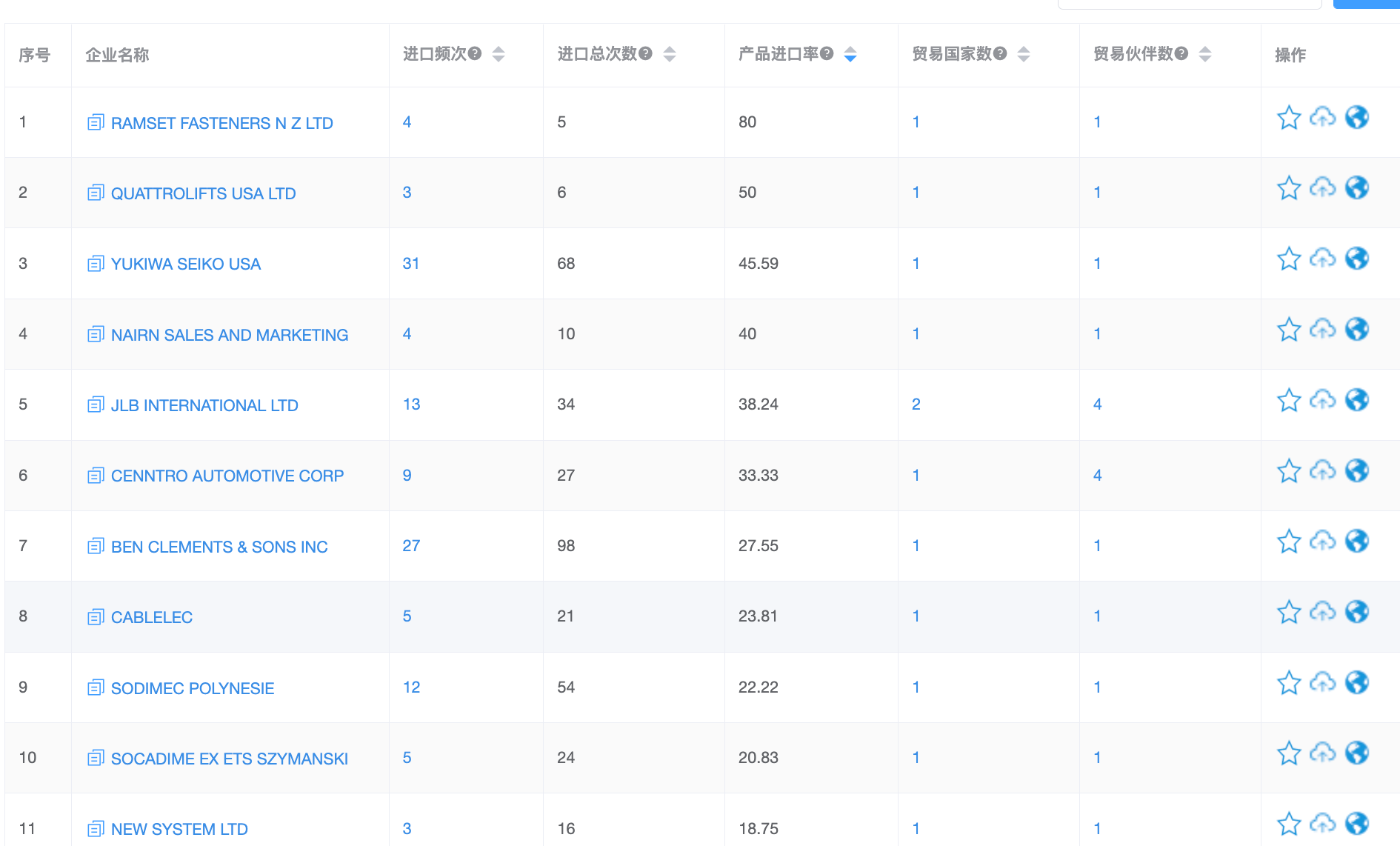Screen dimensions: 1400x846
Task: Star the JLB INTERNATIONAL LTD row
Action: tap(1289, 401)
